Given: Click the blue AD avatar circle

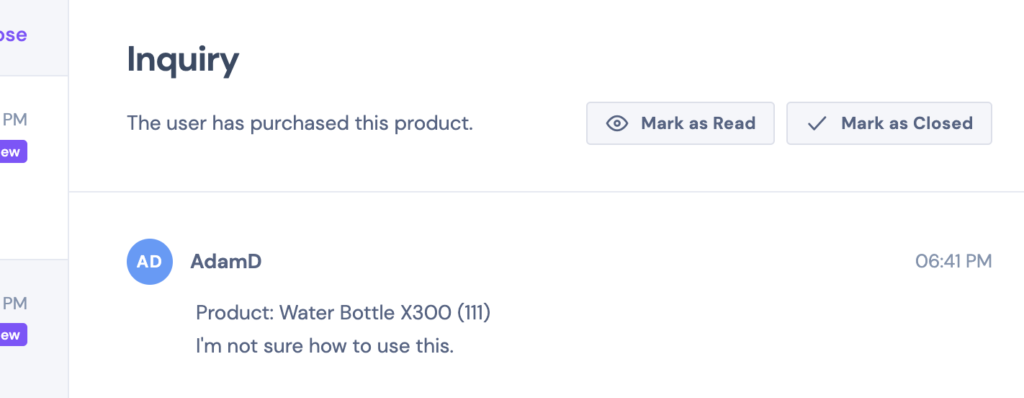Looking at the screenshot, I should pos(150,261).
